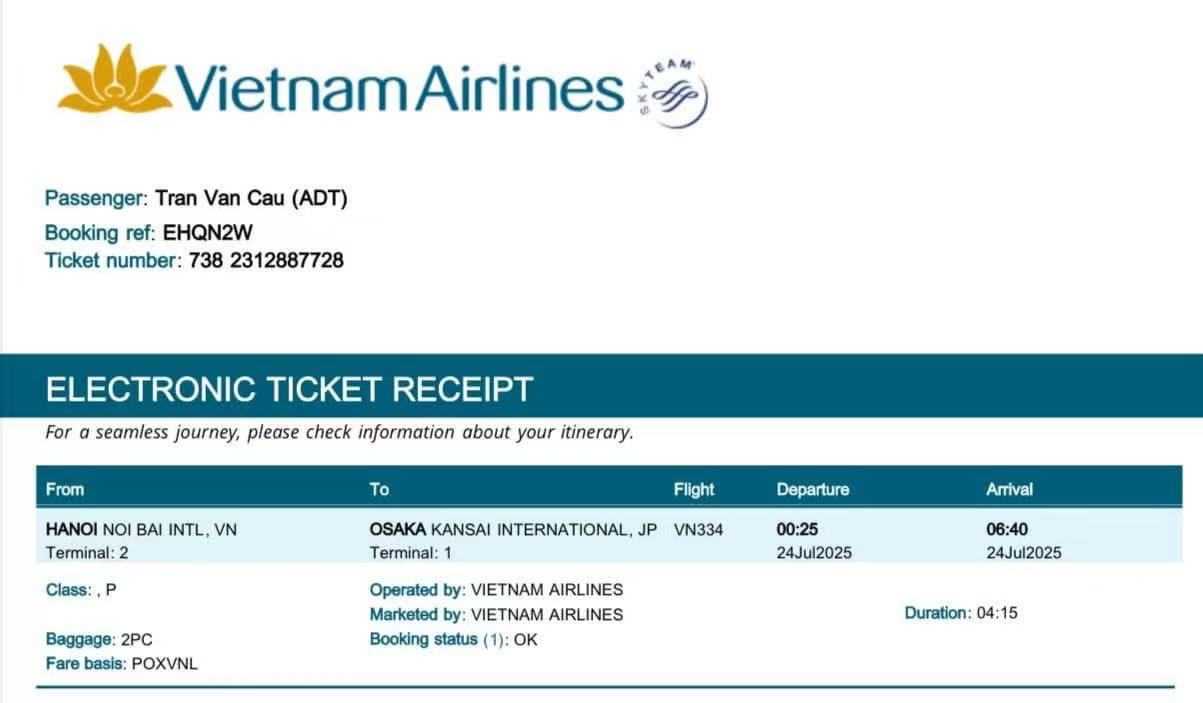Click the Arrival column header

[x=1009, y=489]
